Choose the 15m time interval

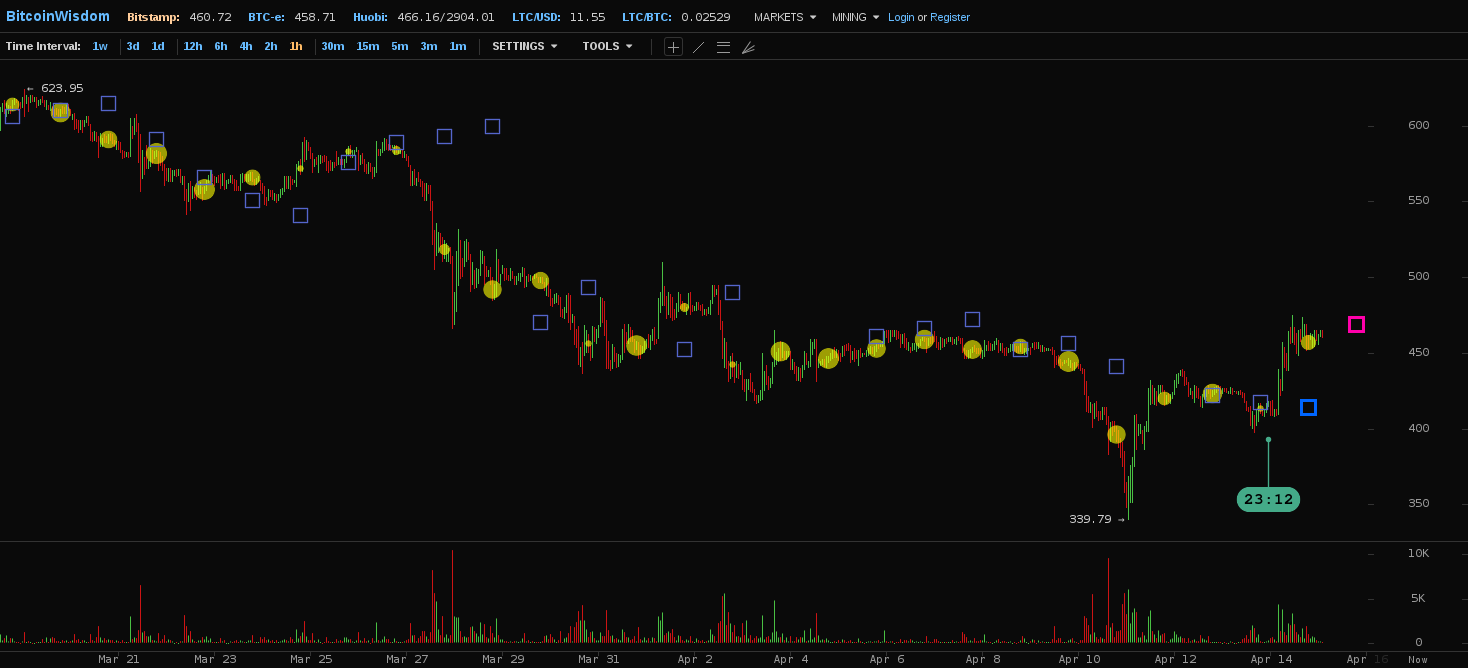[x=367, y=46]
